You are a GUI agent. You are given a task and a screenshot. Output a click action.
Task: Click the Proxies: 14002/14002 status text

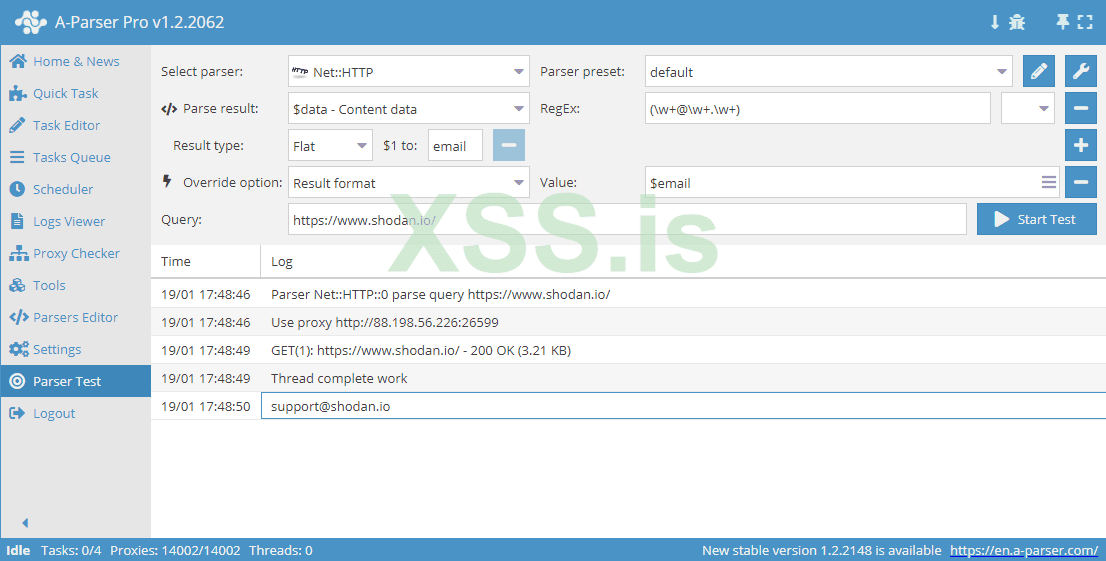pos(175,550)
